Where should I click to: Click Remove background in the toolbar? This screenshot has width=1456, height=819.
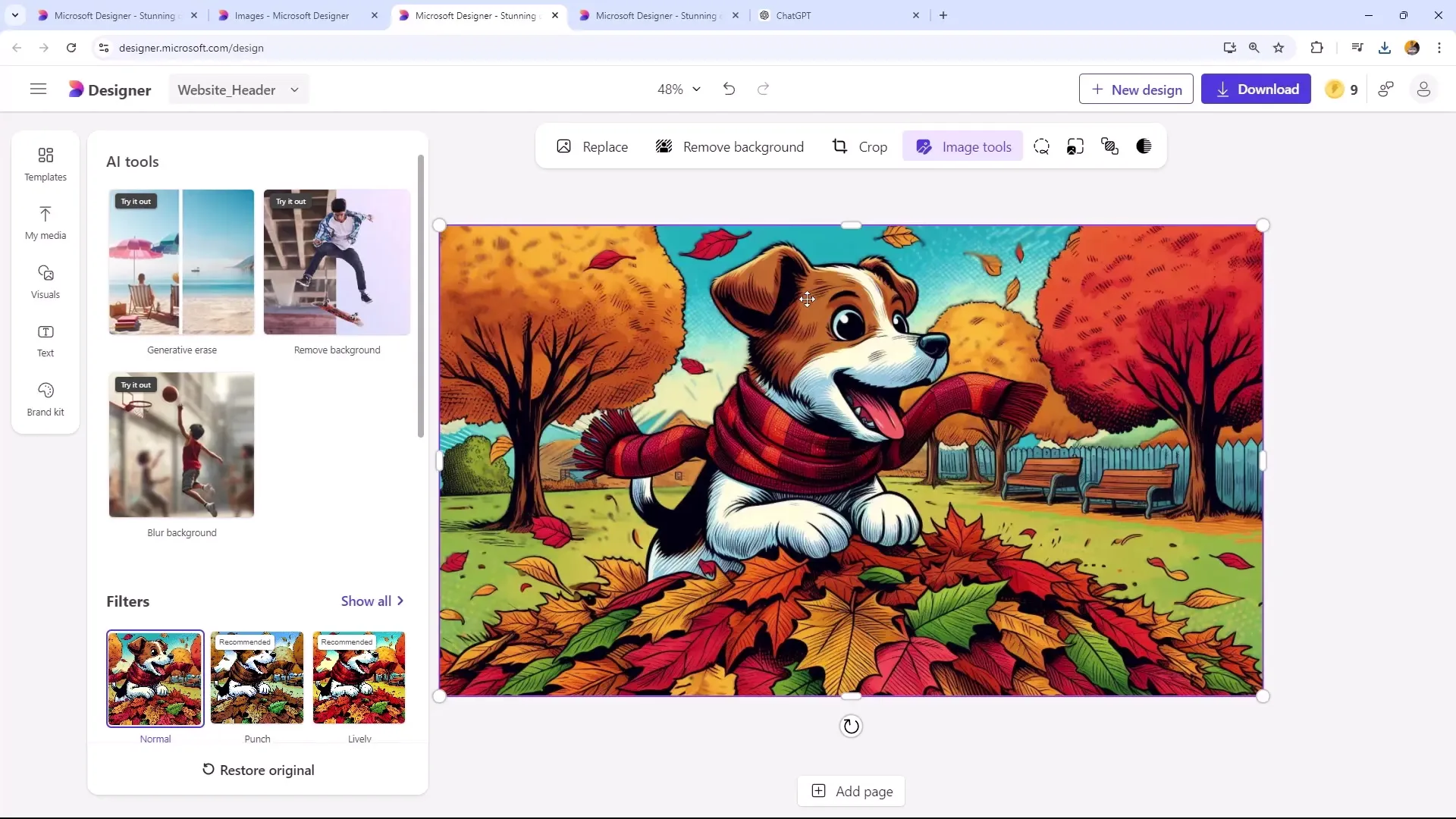pos(730,147)
